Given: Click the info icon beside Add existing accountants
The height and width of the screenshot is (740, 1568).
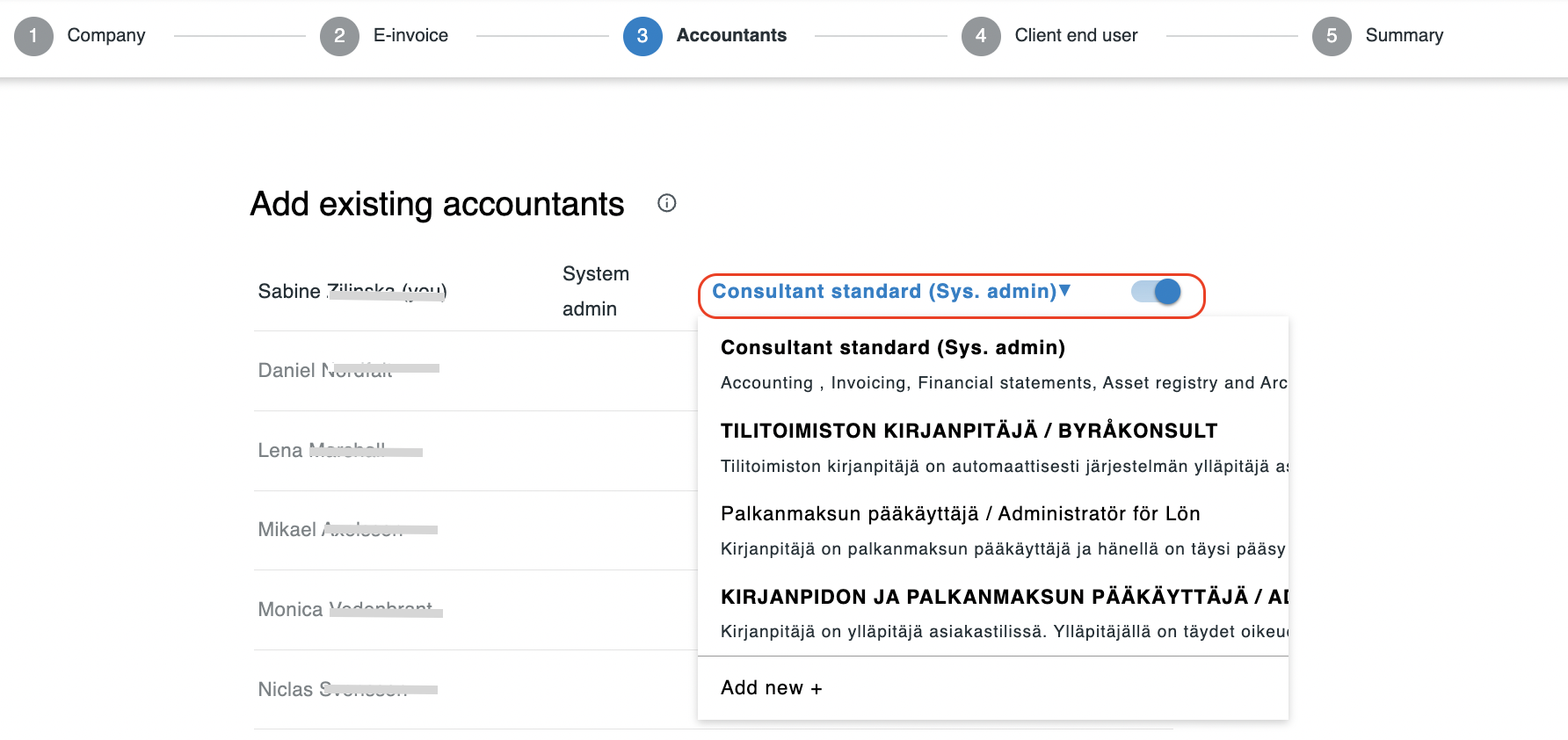Looking at the screenshot, I should [x=667, y=203].
